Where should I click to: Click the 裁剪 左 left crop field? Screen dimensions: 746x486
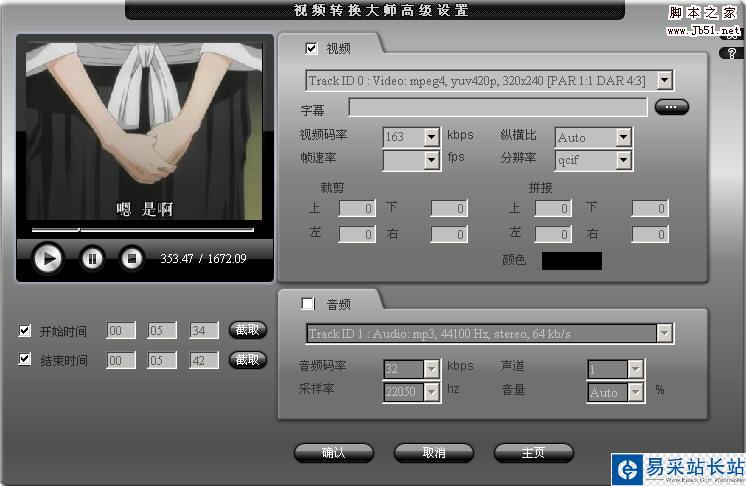(357, 234)
